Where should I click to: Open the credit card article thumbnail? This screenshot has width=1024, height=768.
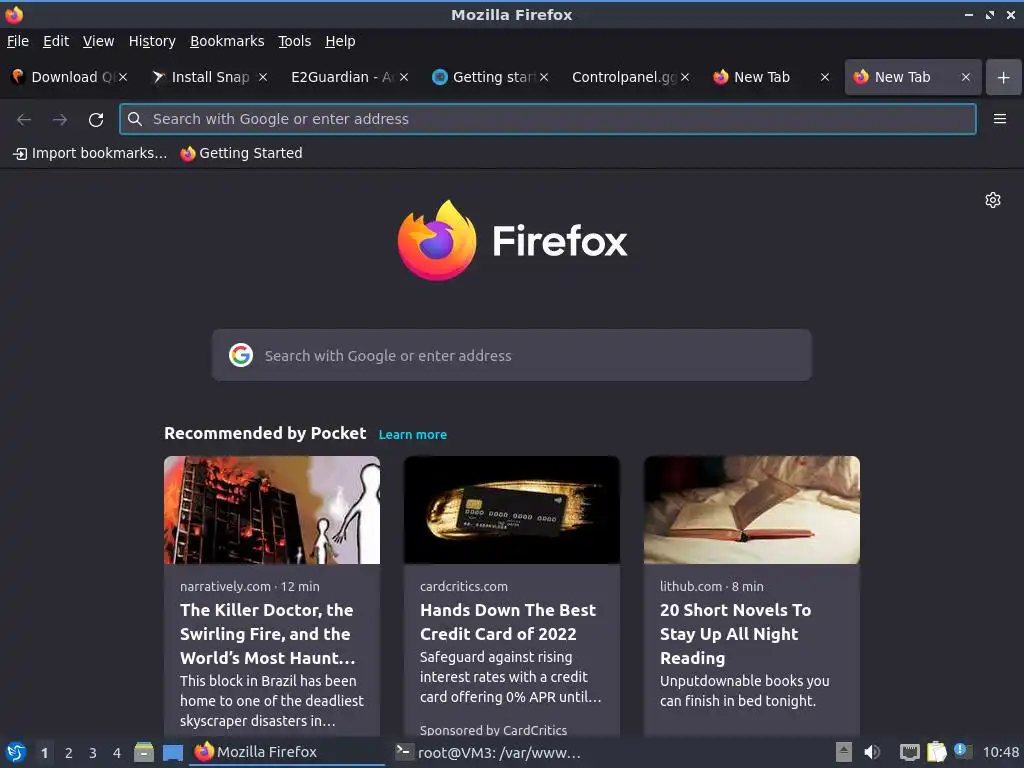click(511, 510)
